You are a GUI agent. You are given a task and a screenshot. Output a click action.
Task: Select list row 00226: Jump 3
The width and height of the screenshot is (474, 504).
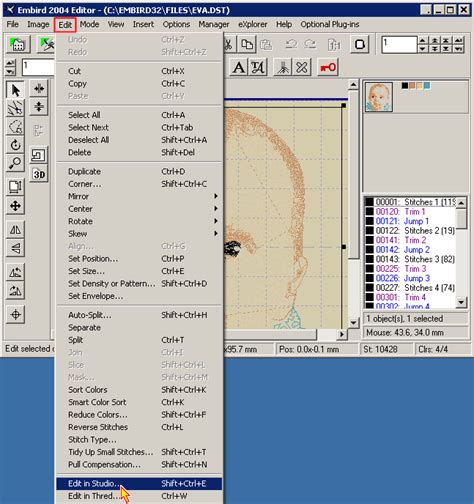point(410,278)
